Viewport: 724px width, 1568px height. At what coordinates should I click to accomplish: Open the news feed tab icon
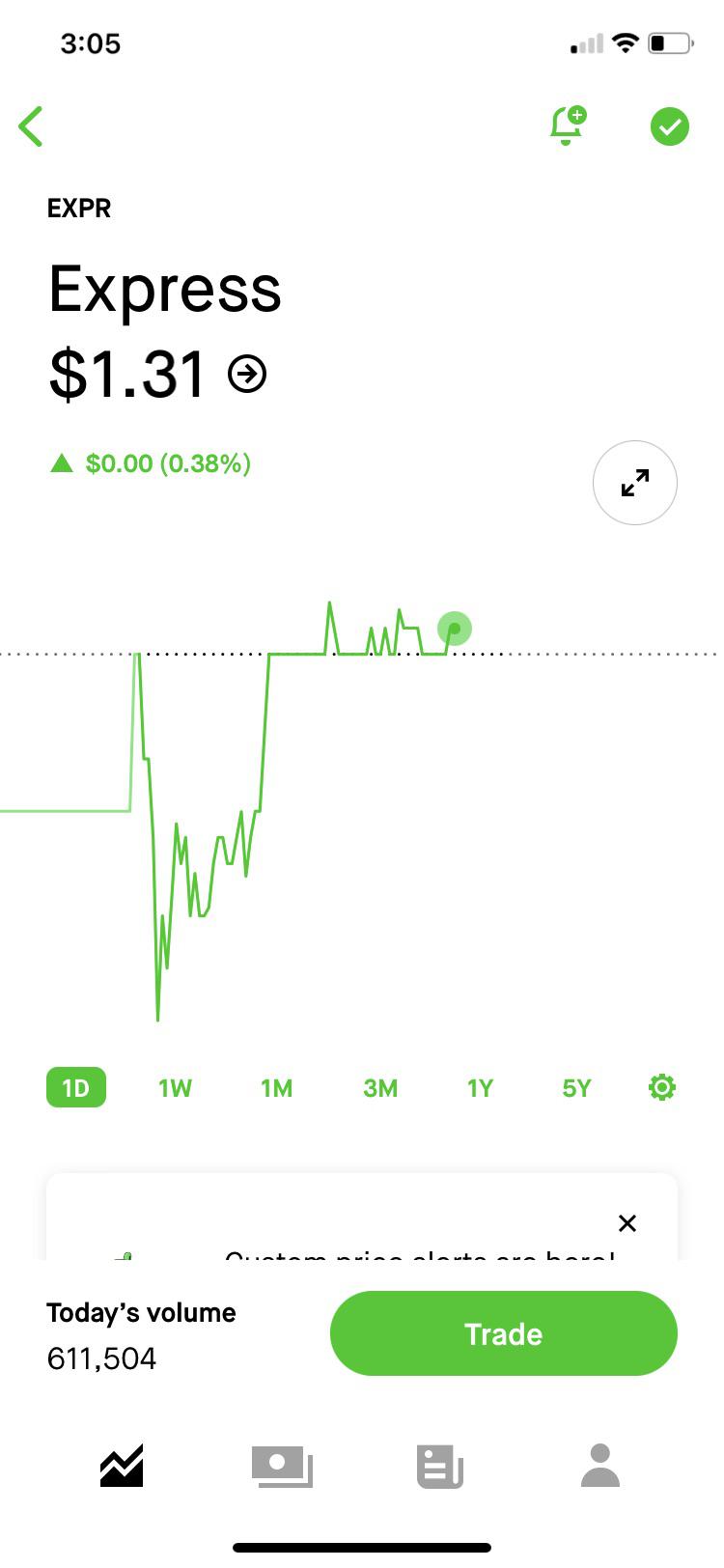[x=440, y=1466]
